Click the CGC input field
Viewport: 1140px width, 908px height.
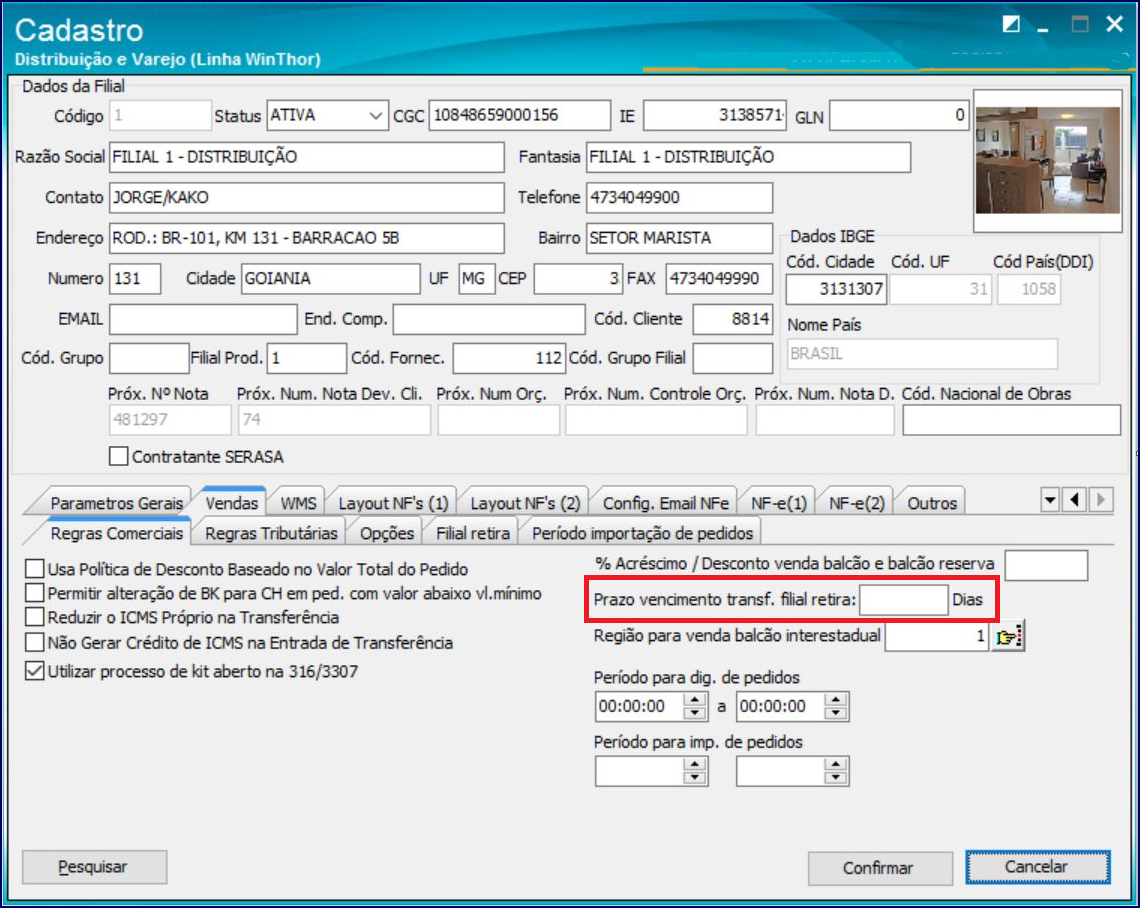(x=519, y=115)
